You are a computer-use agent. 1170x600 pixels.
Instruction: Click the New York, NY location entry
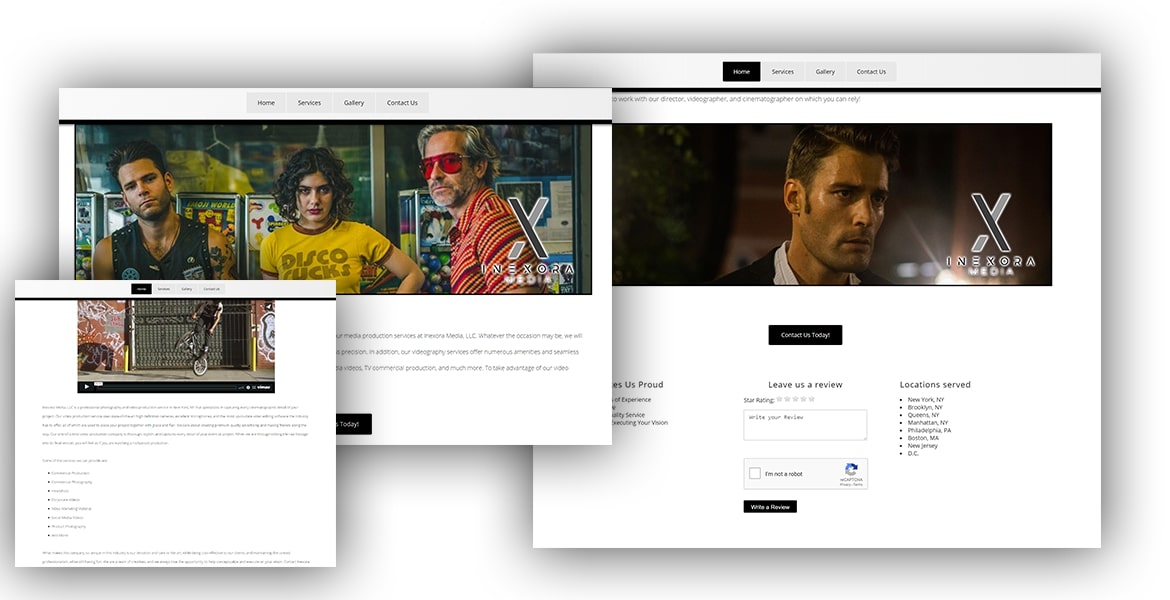click(926, 400)
